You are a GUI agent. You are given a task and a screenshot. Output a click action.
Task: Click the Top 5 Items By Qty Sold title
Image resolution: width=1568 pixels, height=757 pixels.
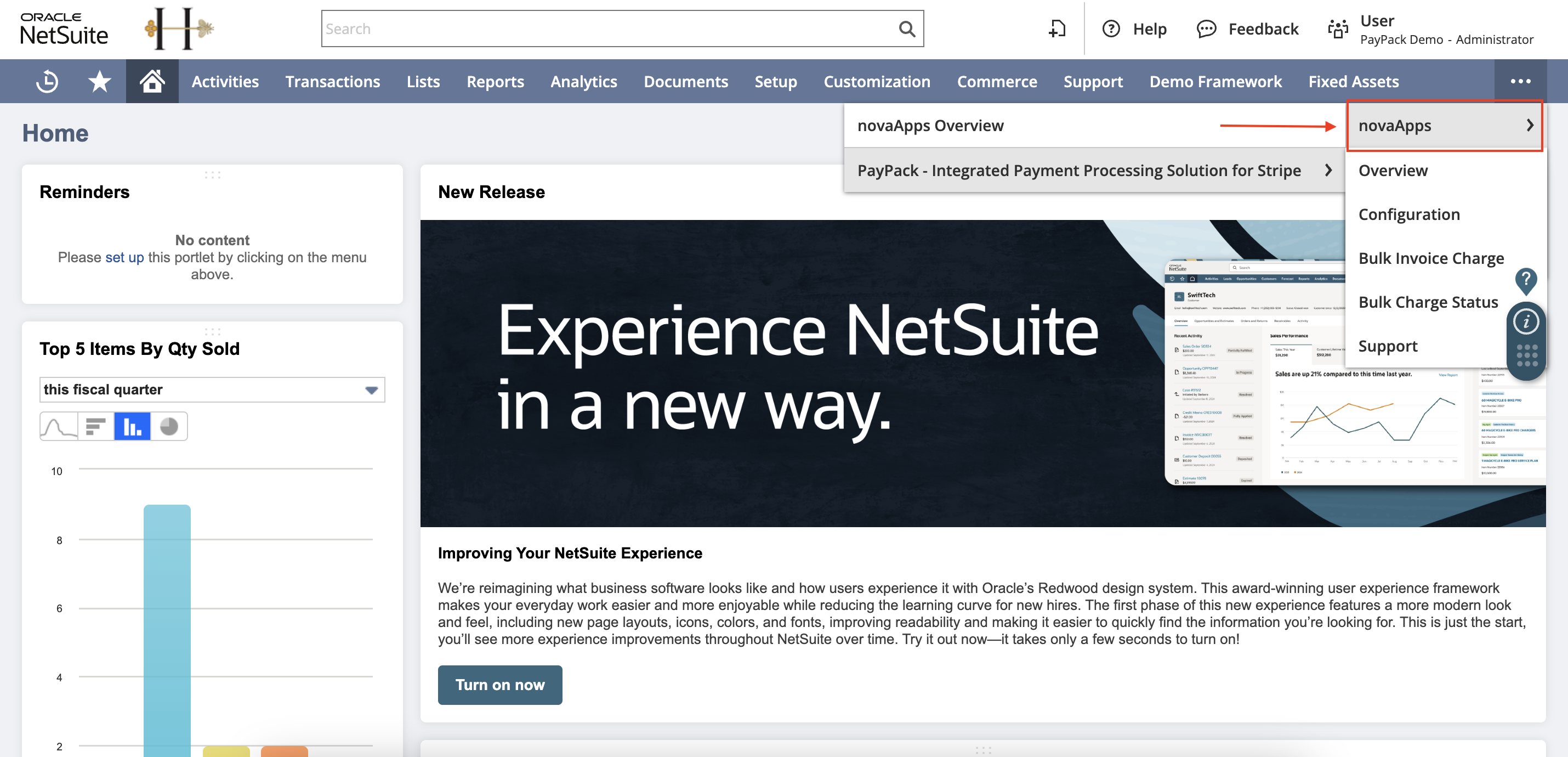point(139,349)
